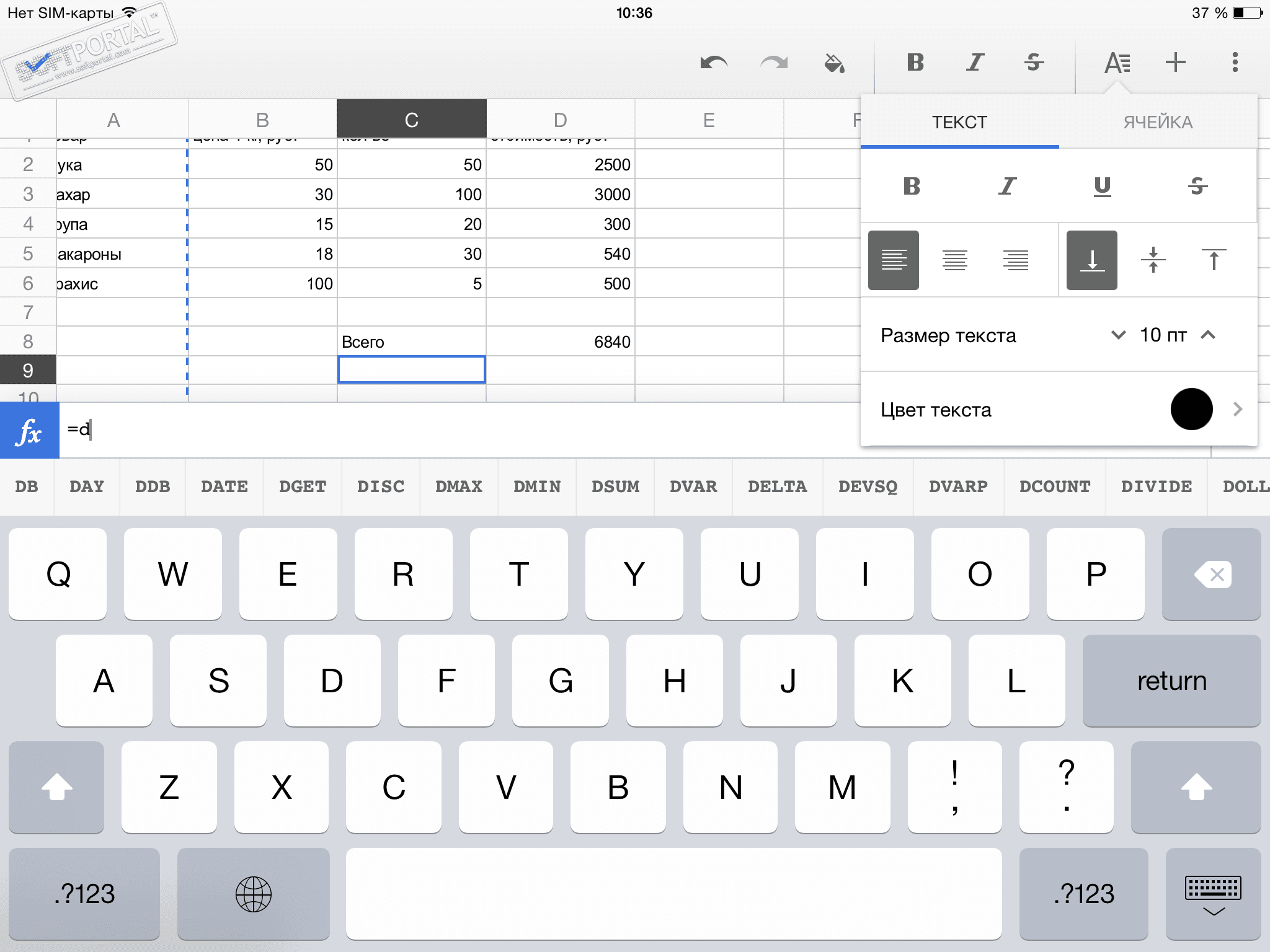Screen dimensions: 1270x952
Task: Open the fill color paint bucket
Action: click(834, 63)
